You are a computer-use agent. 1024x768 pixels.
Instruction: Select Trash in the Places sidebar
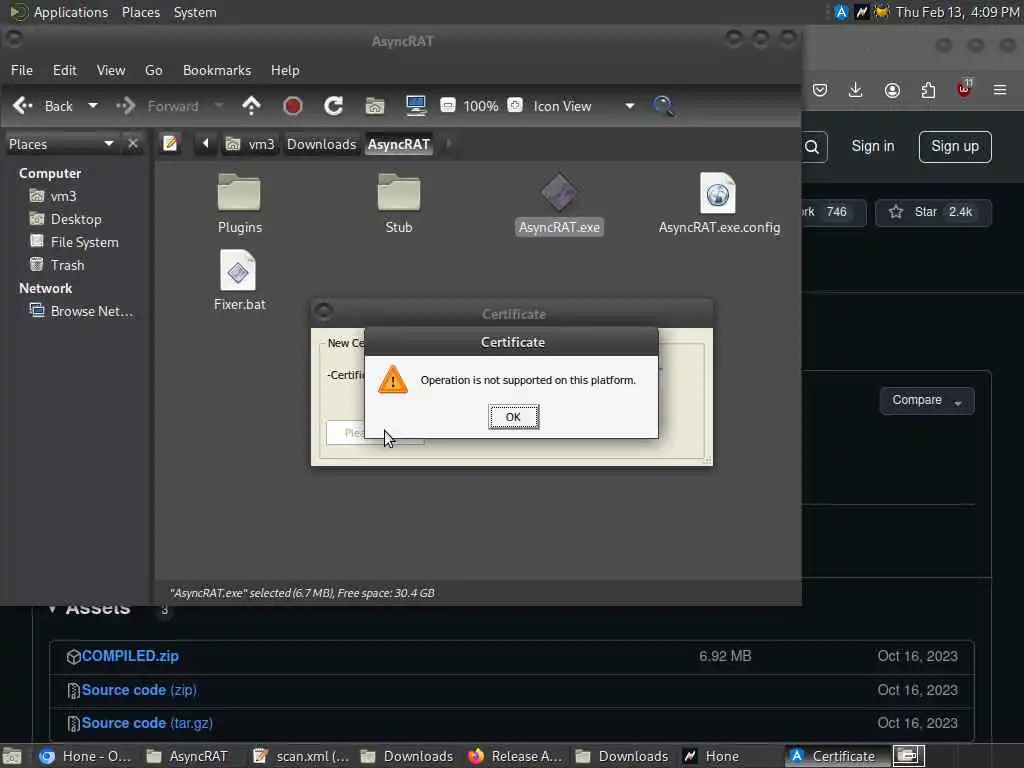[57, 264]
